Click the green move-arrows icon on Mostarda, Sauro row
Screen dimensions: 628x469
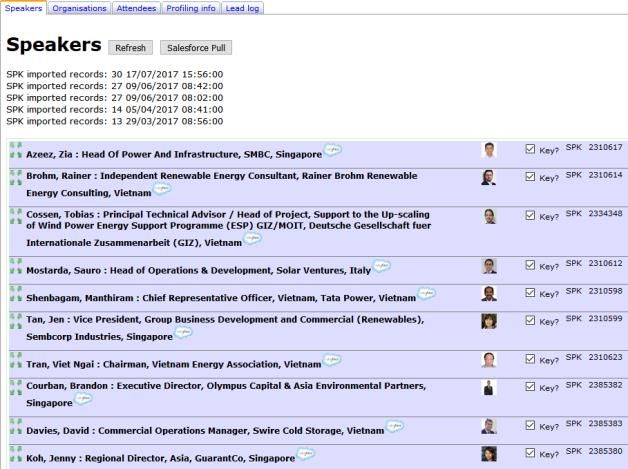(16, 266)
